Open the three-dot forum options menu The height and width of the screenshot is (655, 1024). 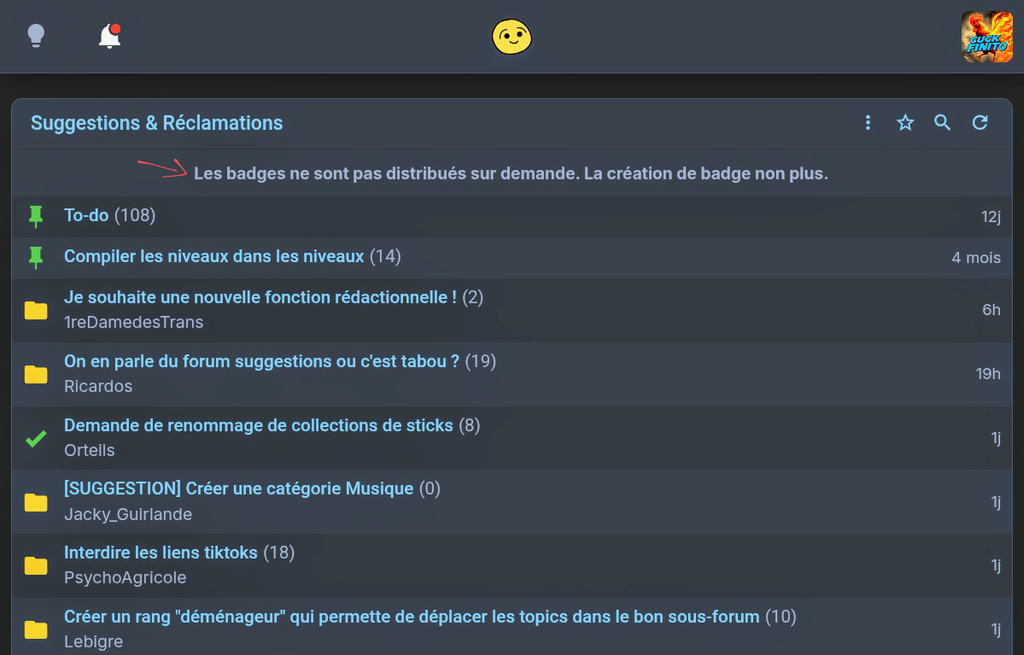[x=868, y=123]
